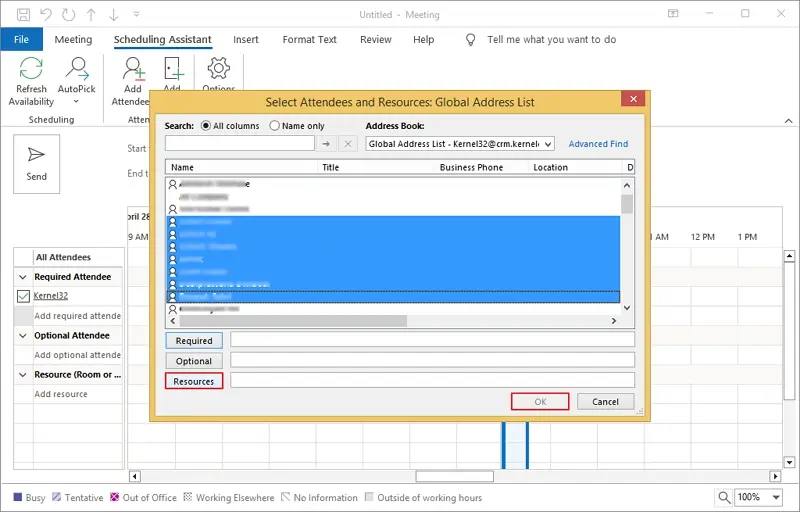Click the schedule grid scroll right arrow
The height and width of the screenshot is (512, 800).
click(x=775, y=476)
